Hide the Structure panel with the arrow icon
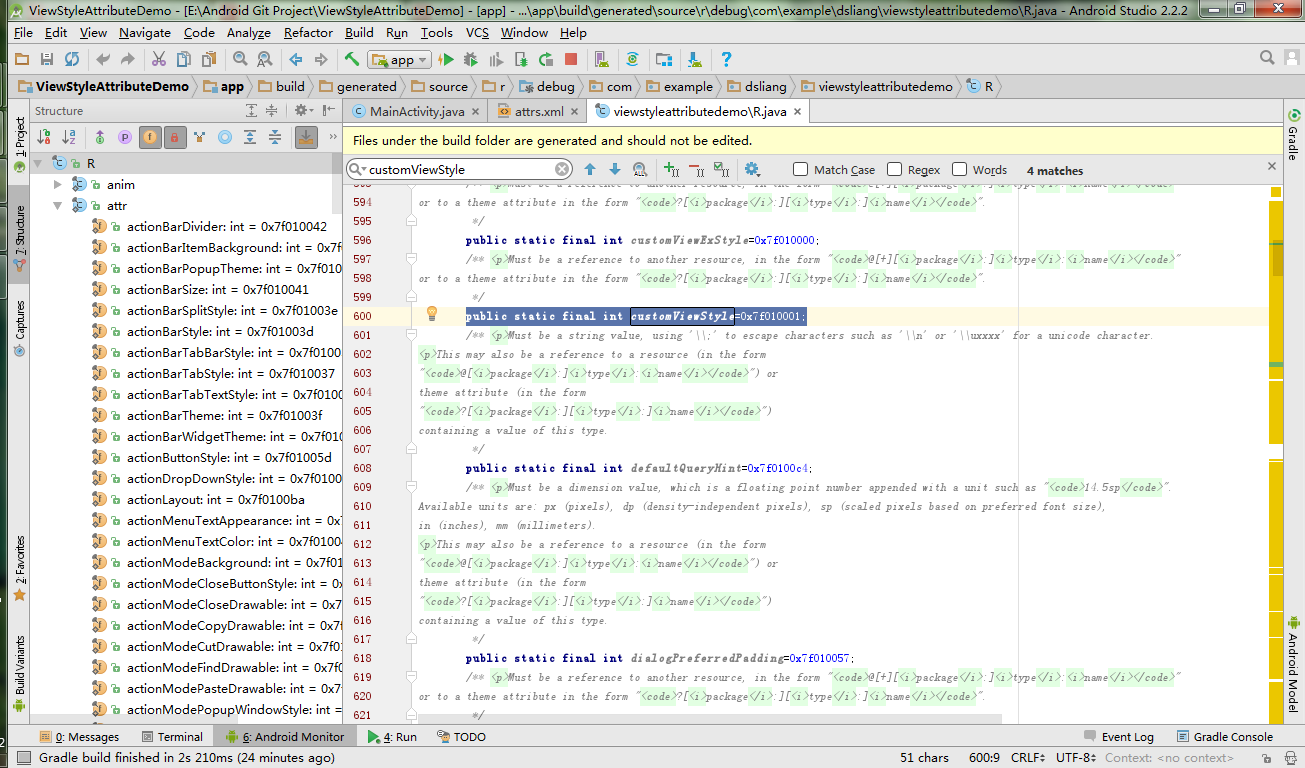 coord(326,111)
